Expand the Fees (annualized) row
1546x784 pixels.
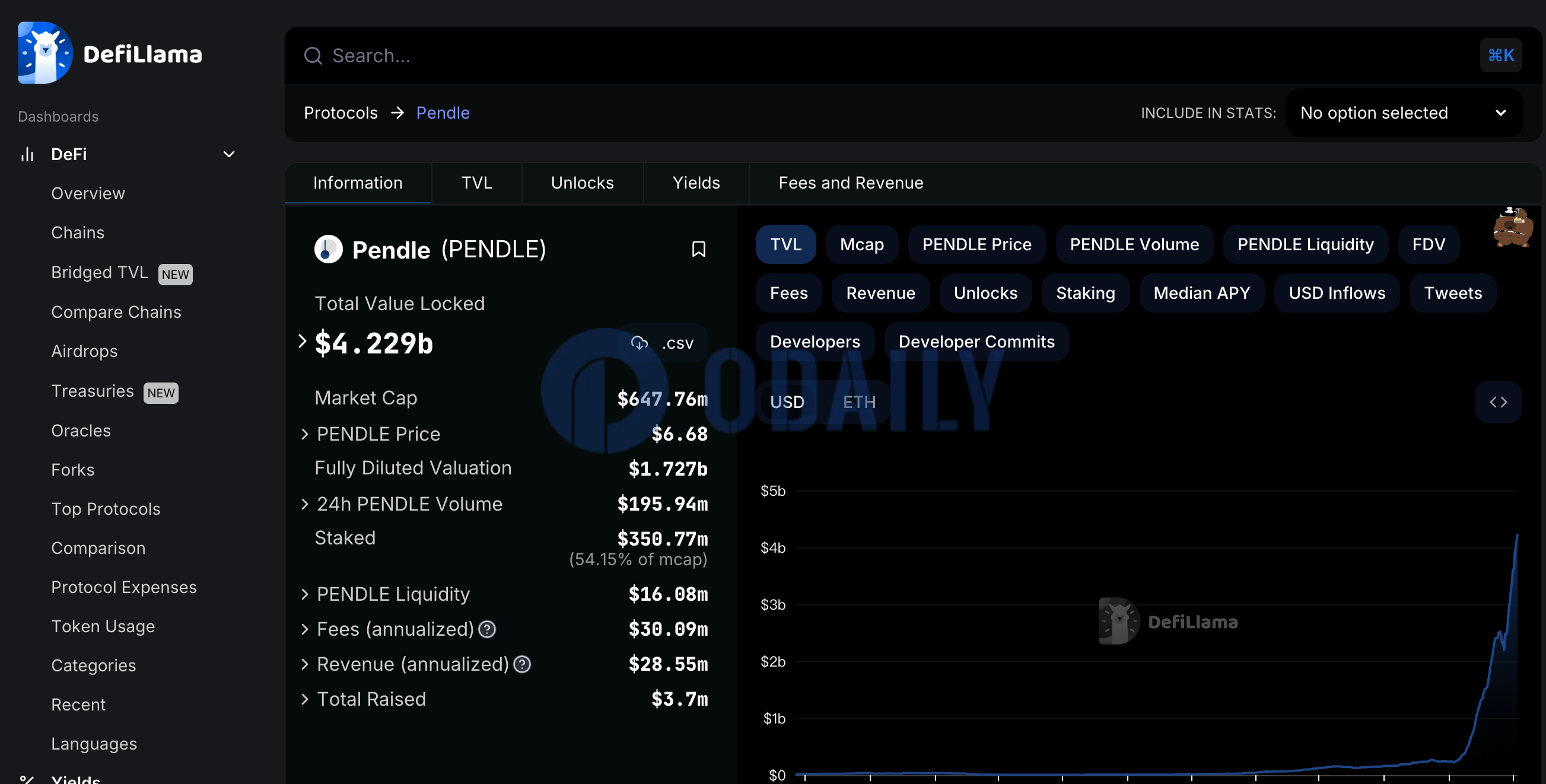[305, 629]
